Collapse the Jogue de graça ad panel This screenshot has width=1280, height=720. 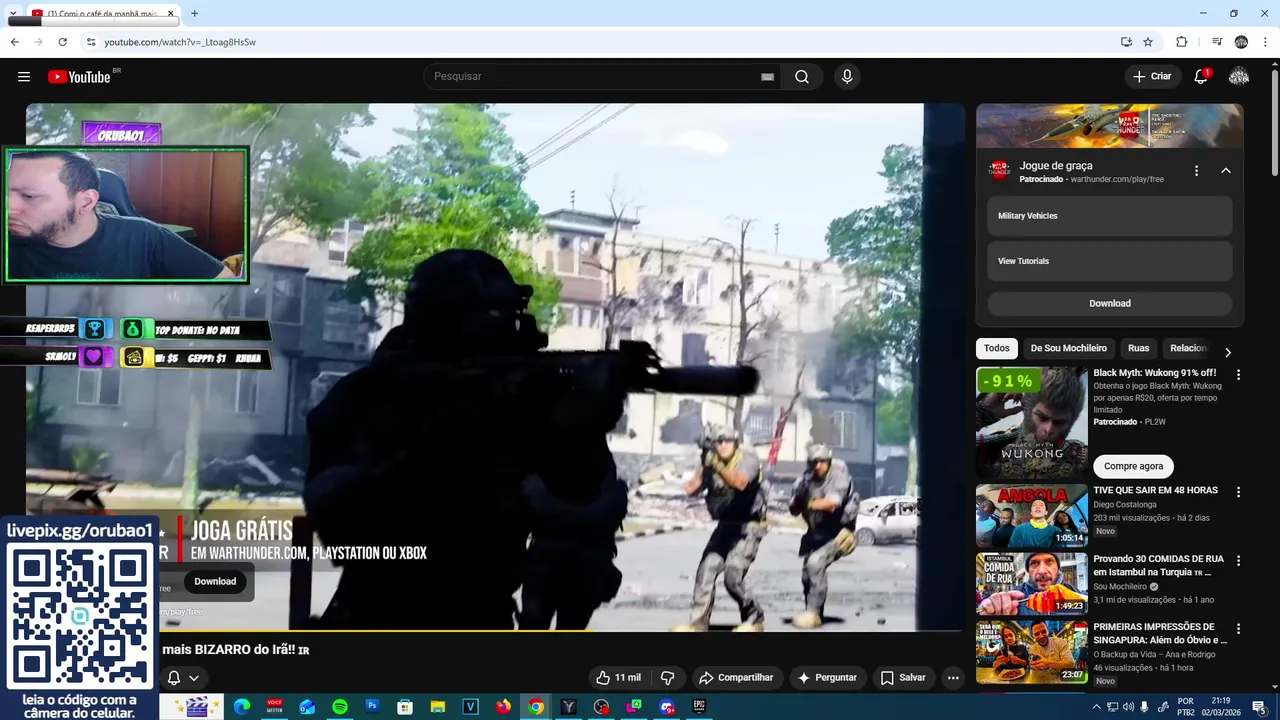click(1226, 171)
